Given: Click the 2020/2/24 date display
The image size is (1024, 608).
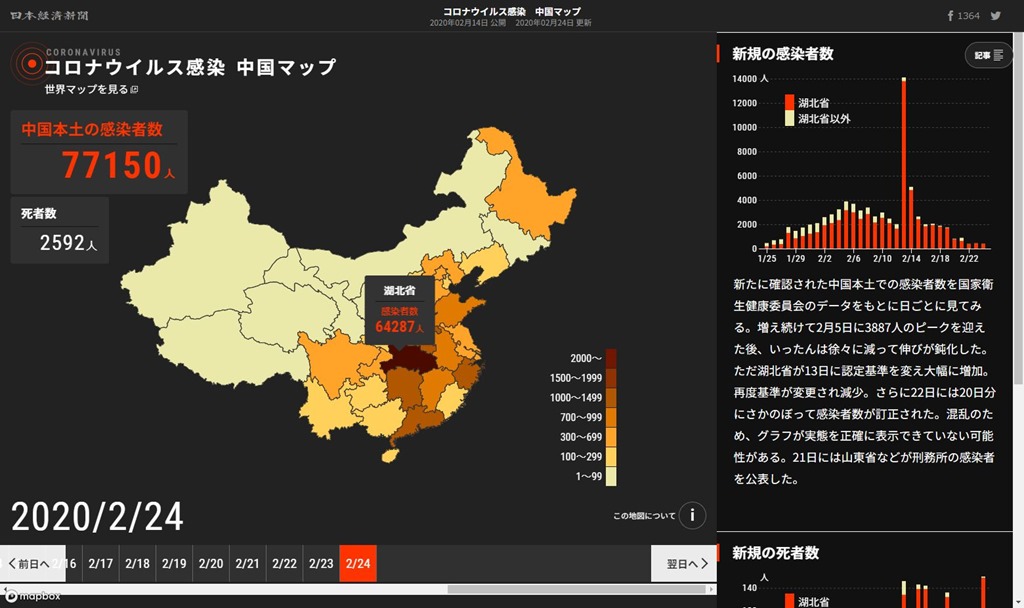Looking at the screenshot, I should 97,517.
